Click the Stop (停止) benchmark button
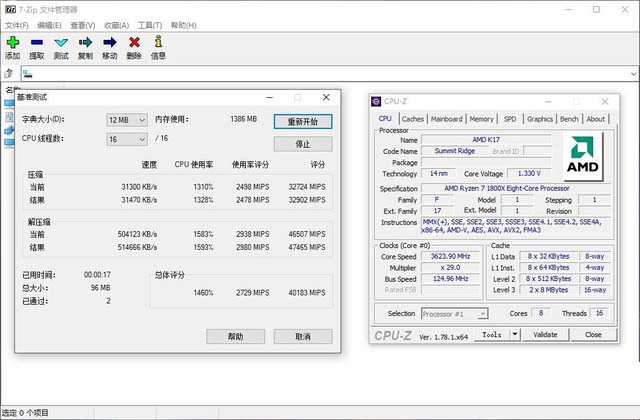640x420 pixels. point(303,144)
